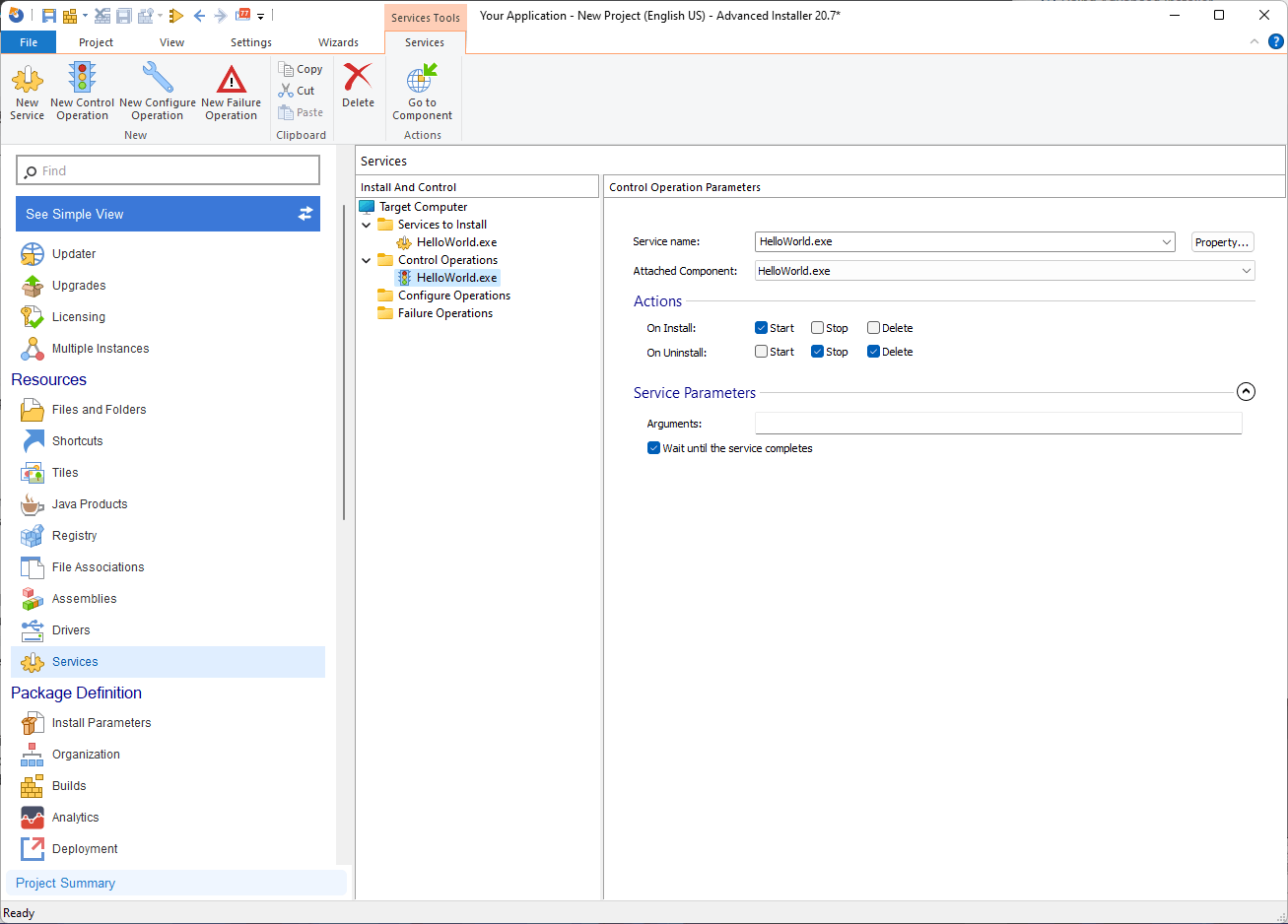Click the See Simple View button
Image resolution: width=1288 pixels, height=924 pixels.
(168, 214)
